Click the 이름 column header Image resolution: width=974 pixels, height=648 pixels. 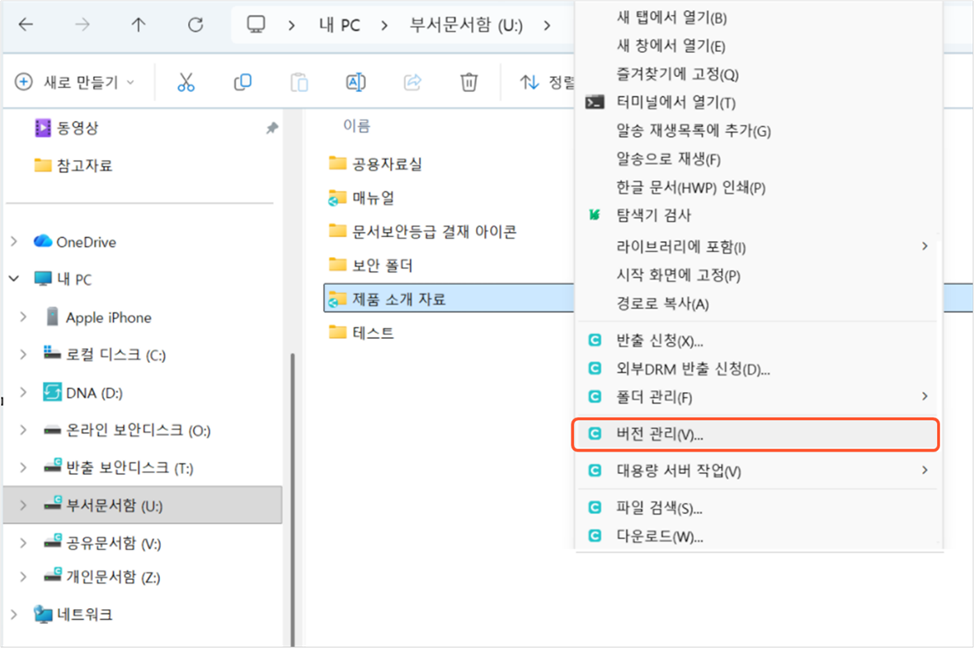coord(357,125)
